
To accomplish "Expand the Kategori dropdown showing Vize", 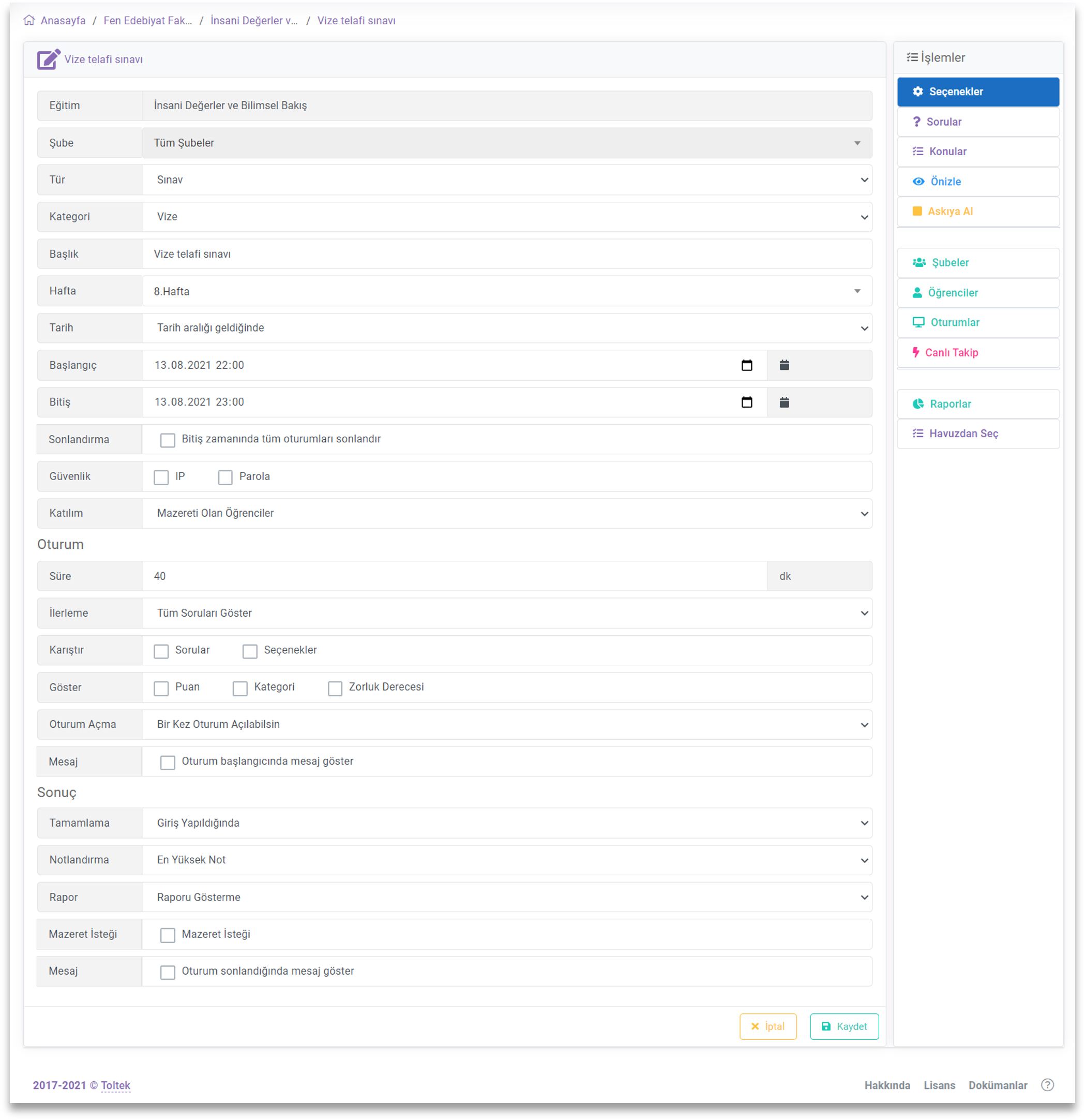I will (506, 217).
